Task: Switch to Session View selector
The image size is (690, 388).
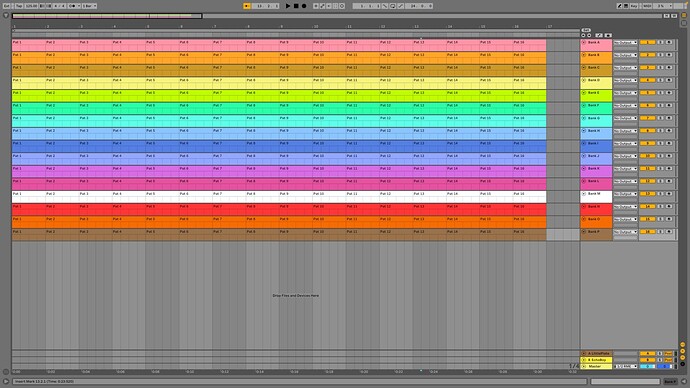Action: [684, 23]
